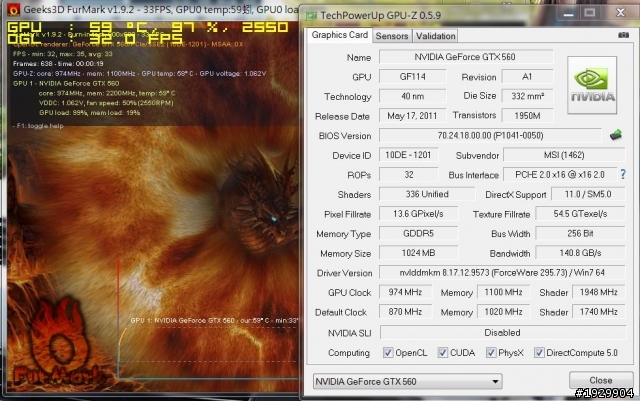Click 'F1: toggle help' text in FurMark
Viewport: 640px width, 401px height.
(x=40, y=126)
